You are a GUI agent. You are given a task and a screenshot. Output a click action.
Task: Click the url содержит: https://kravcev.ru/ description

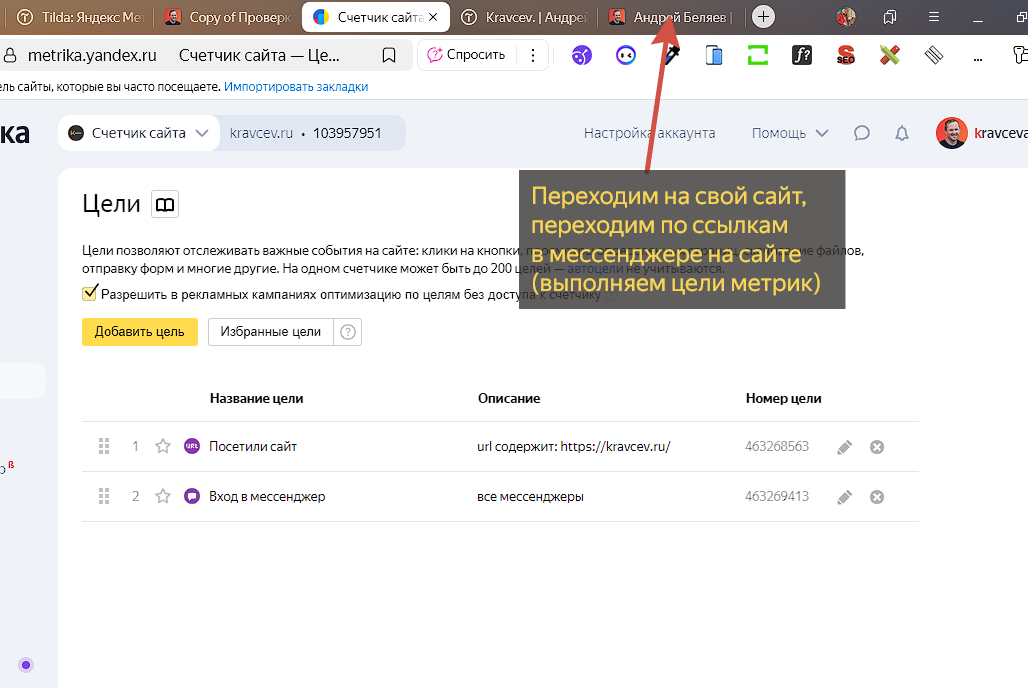(574, 447)
